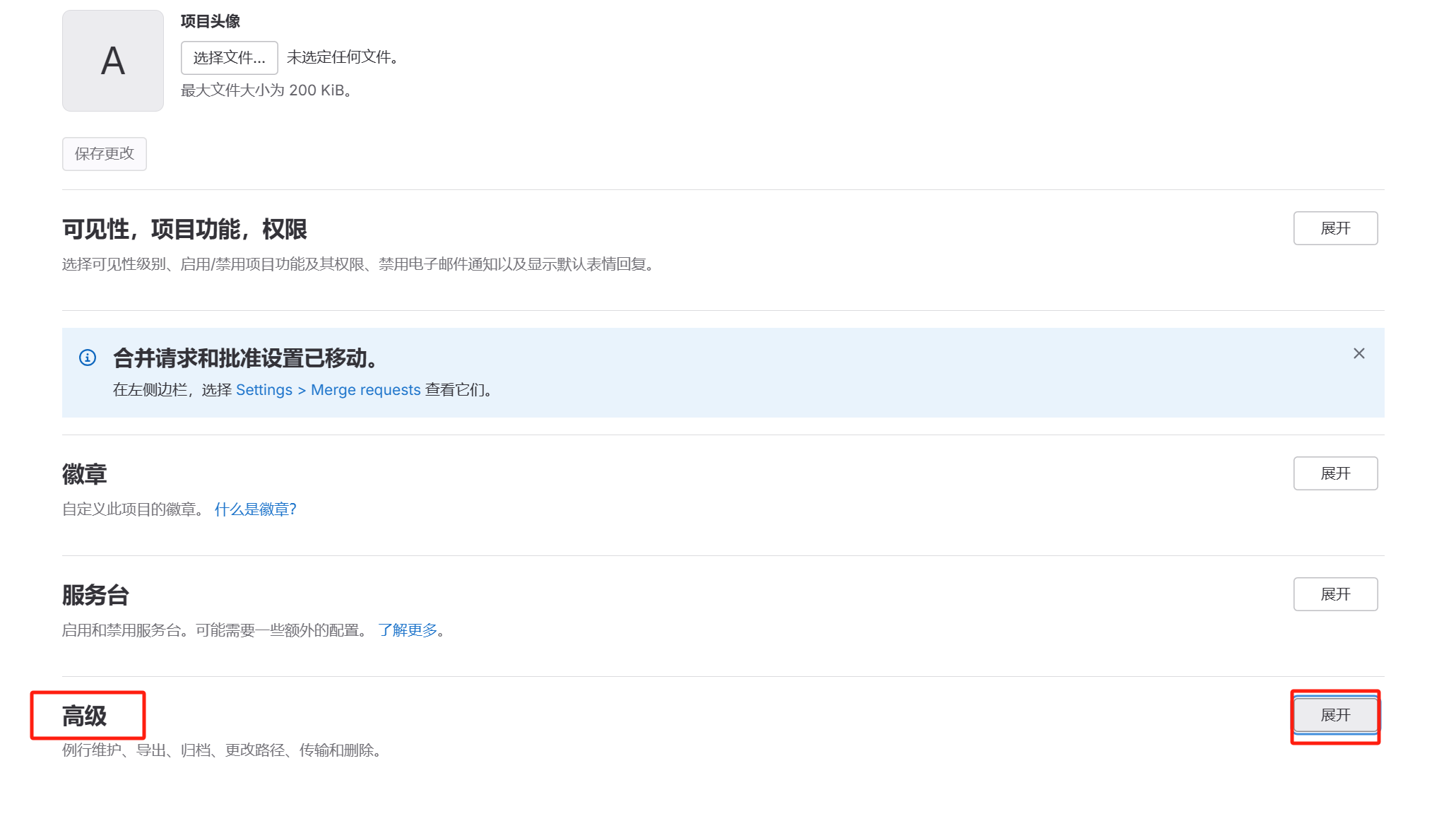1456x821 pixels.
Task: Click the 服务台 section heading
Action: tap(95, 595)
